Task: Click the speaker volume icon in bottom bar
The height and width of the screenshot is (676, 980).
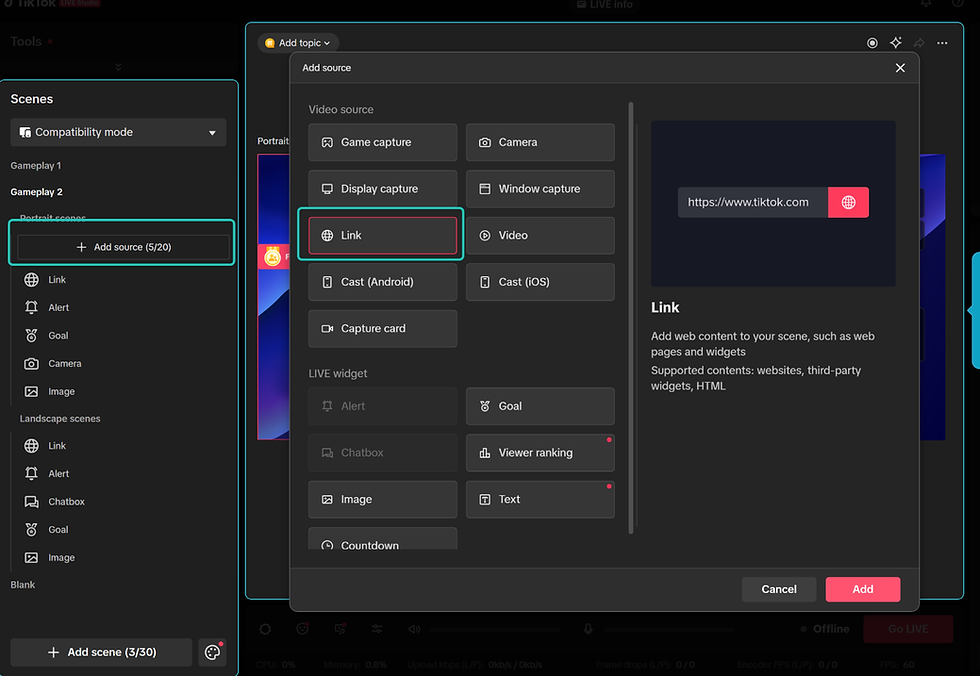Action: pyautogui.click(x=414, y=629)
